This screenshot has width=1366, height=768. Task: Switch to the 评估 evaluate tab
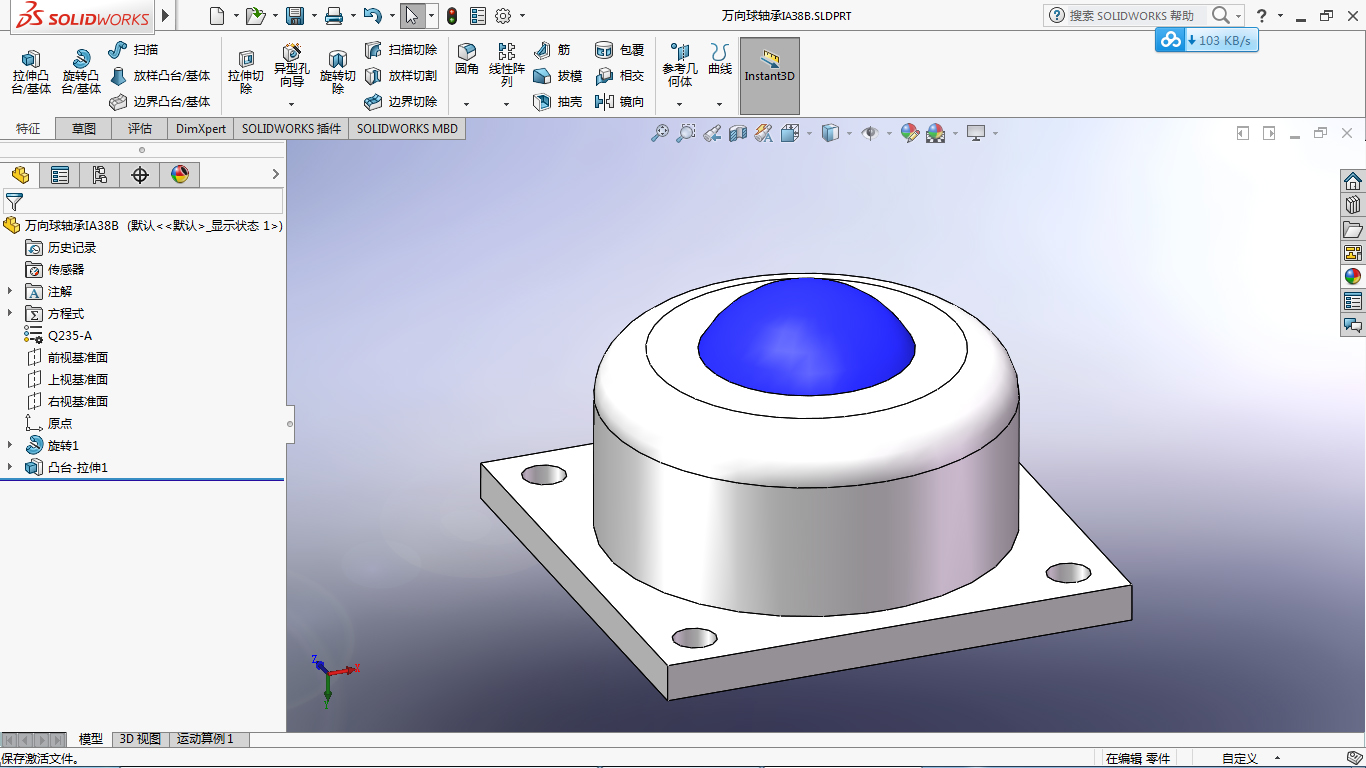click(140, 128)
